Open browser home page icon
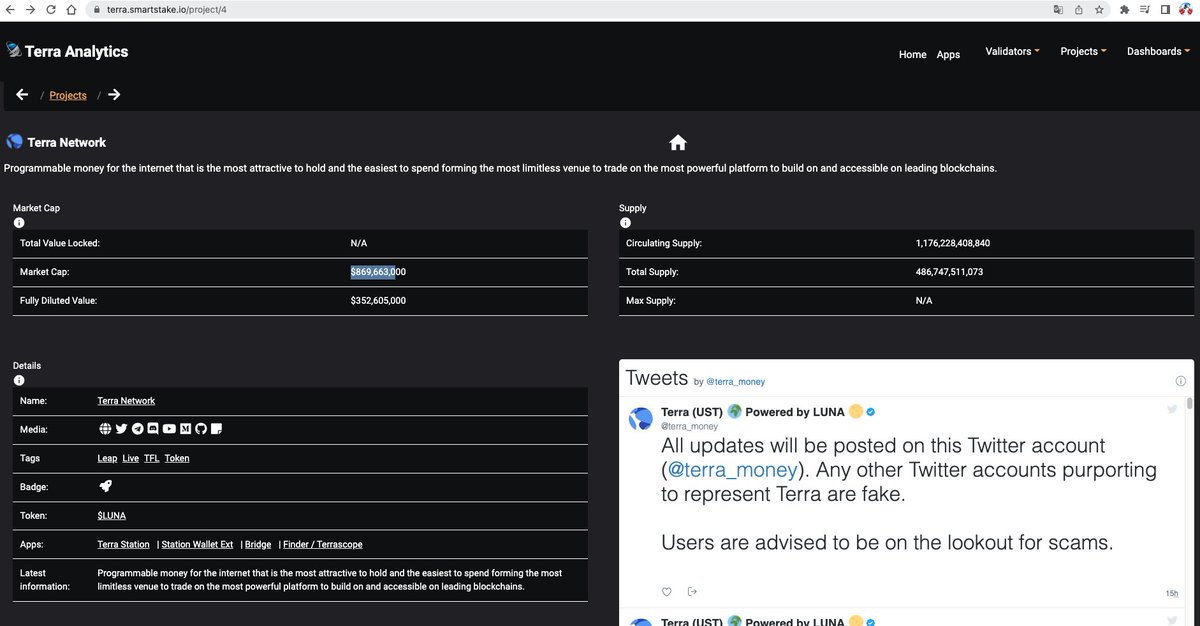1200x626 pixels. click(70, 9)
